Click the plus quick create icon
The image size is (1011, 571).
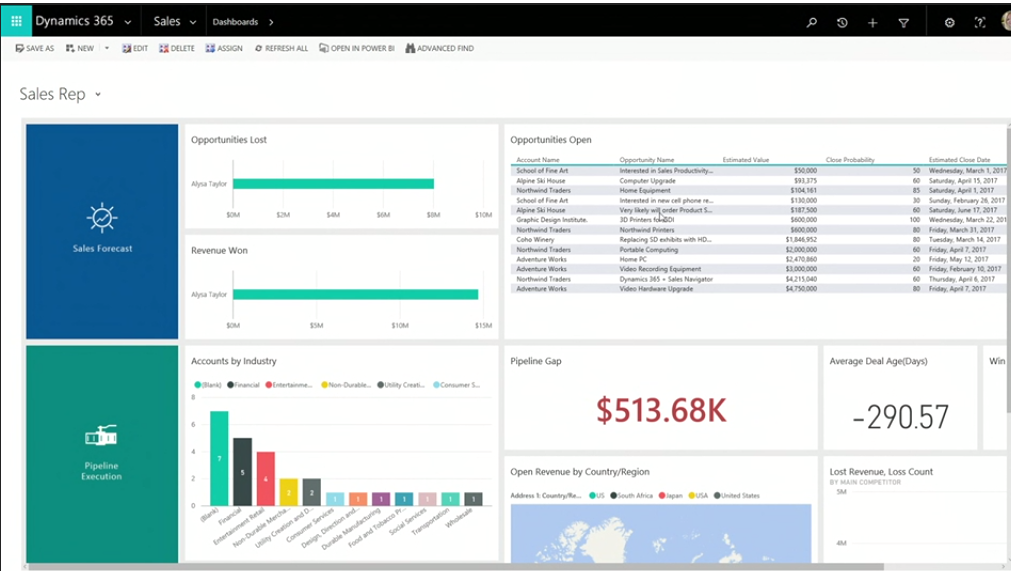point(872,22)
